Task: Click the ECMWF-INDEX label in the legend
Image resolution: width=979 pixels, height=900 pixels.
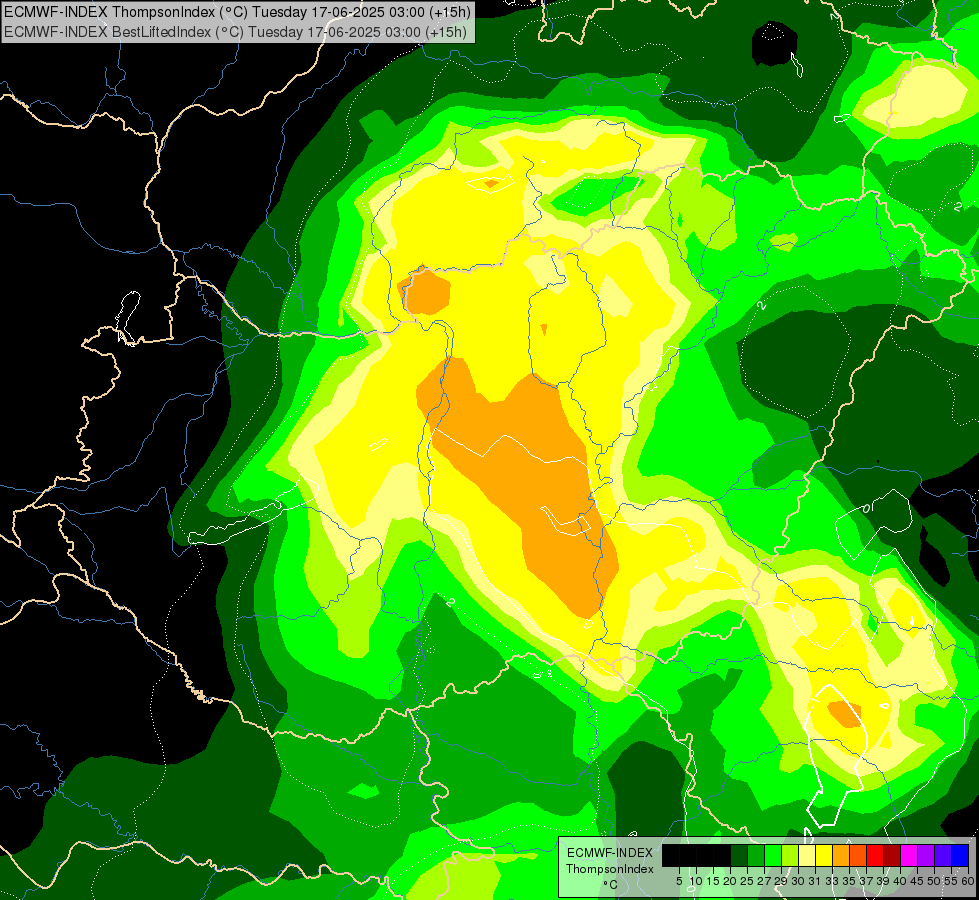Action: coord(610,853)
